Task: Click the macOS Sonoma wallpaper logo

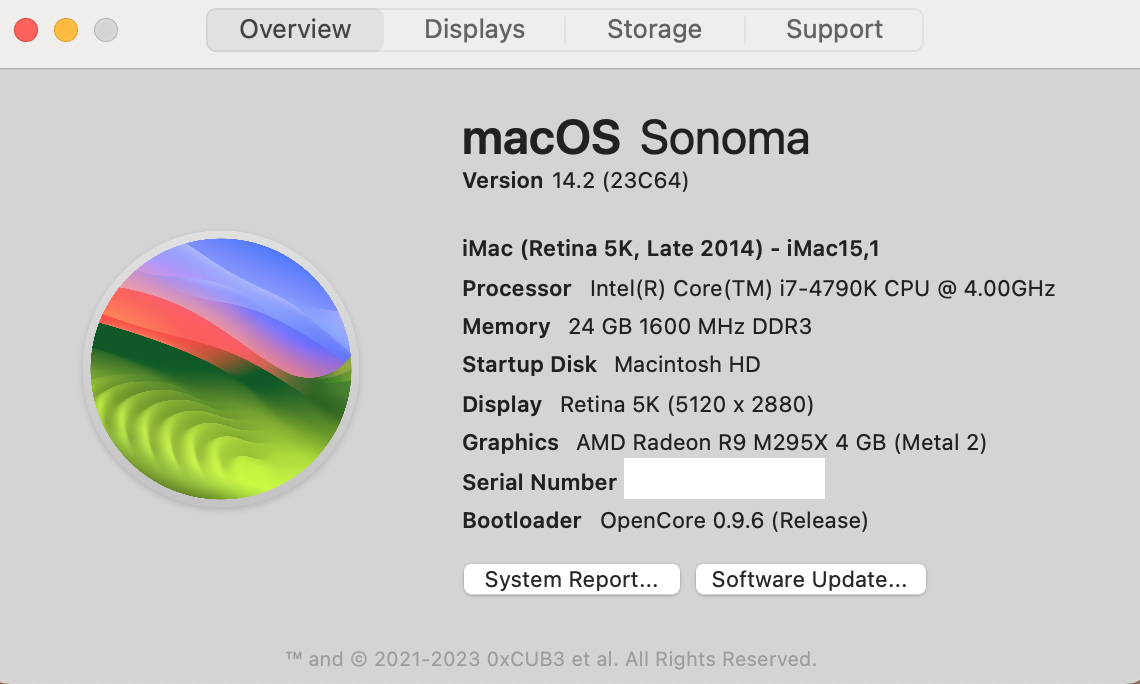Action: pyautogui.click(x=221, y=368)
